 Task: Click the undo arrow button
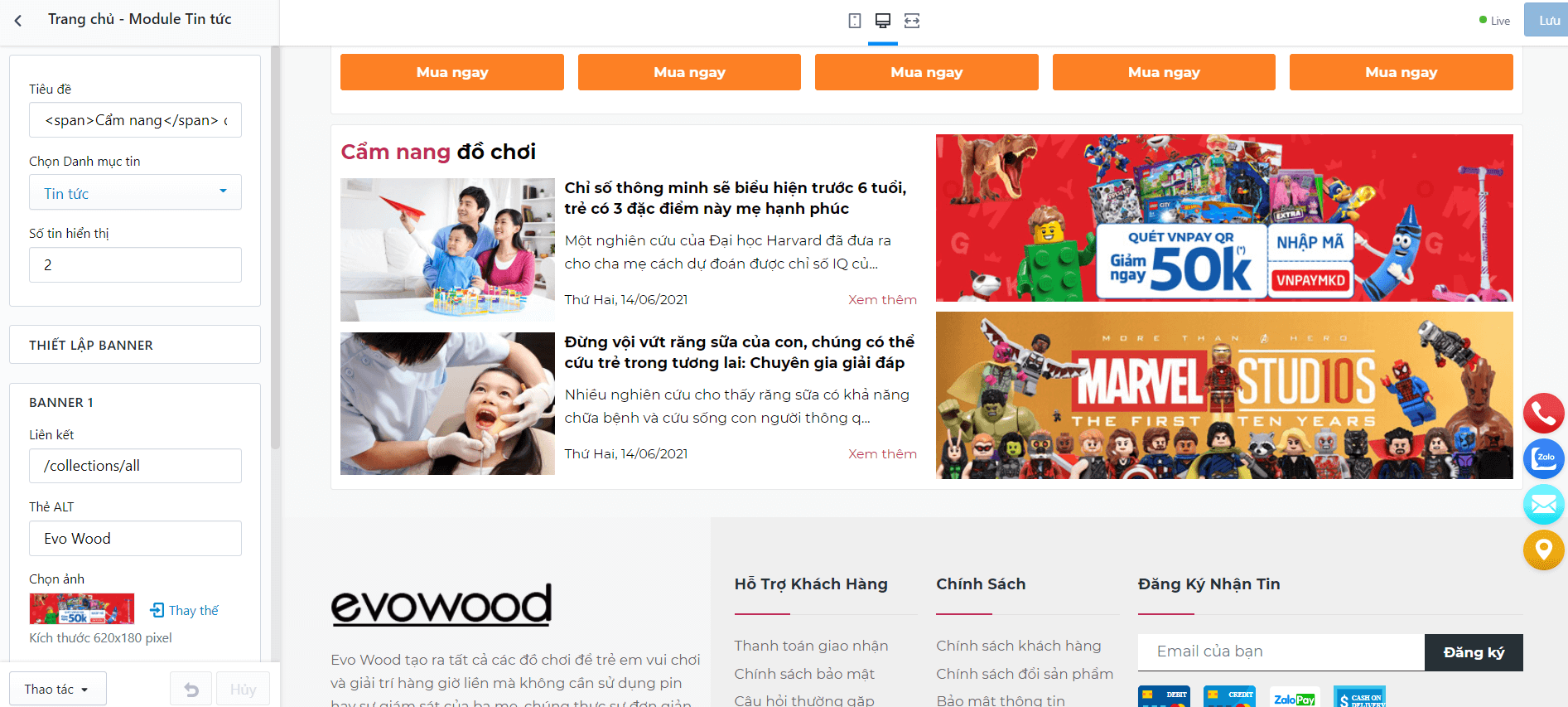(x=191, y=689)
